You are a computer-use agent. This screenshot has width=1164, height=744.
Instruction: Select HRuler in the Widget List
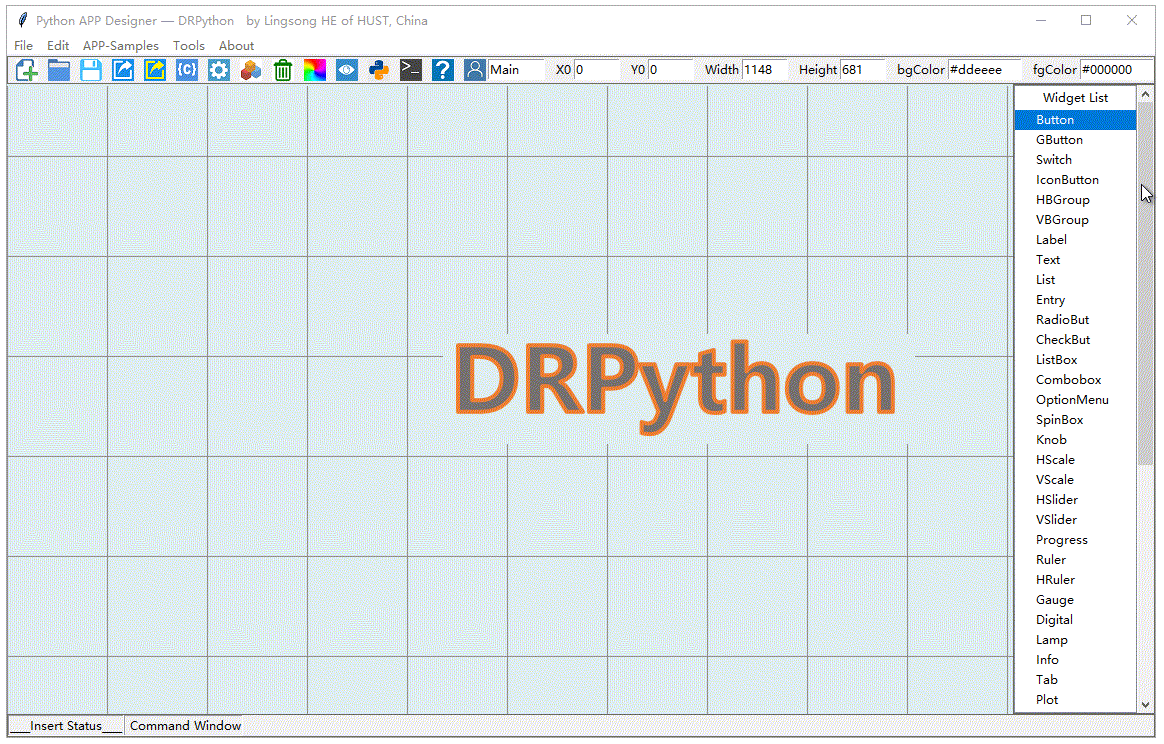1075,581
